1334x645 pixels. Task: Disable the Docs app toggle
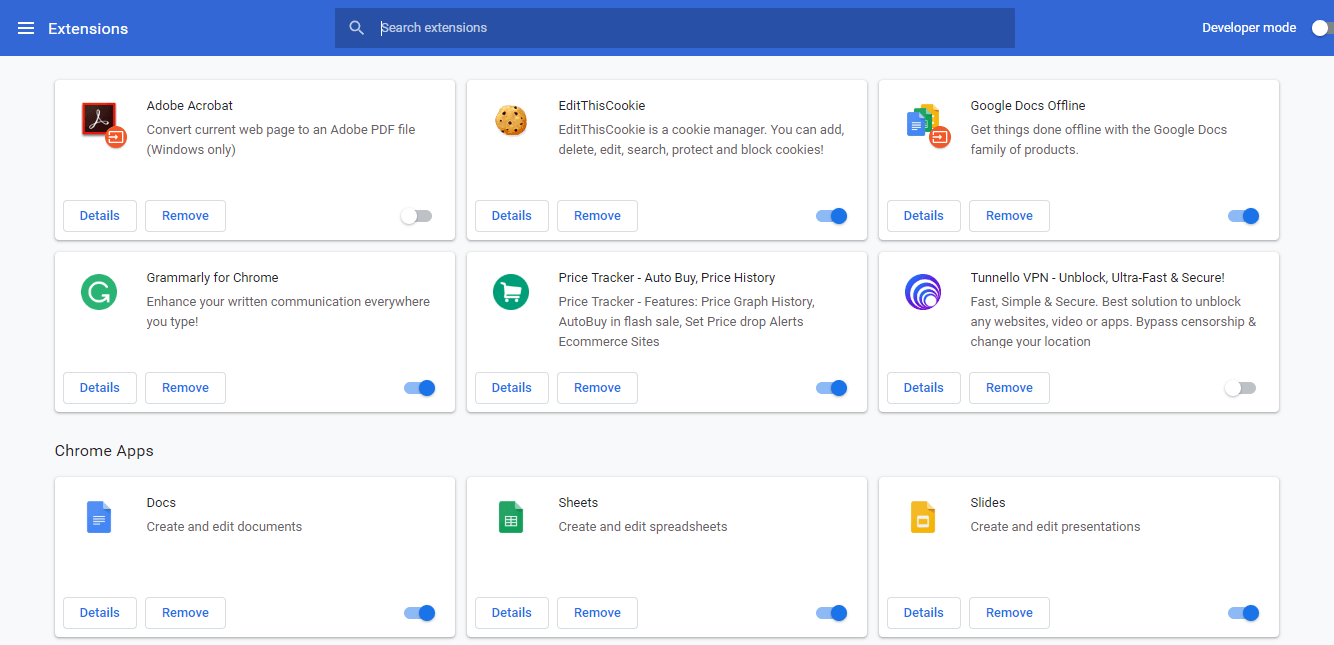pyautogui.click(x=420, y=613)
